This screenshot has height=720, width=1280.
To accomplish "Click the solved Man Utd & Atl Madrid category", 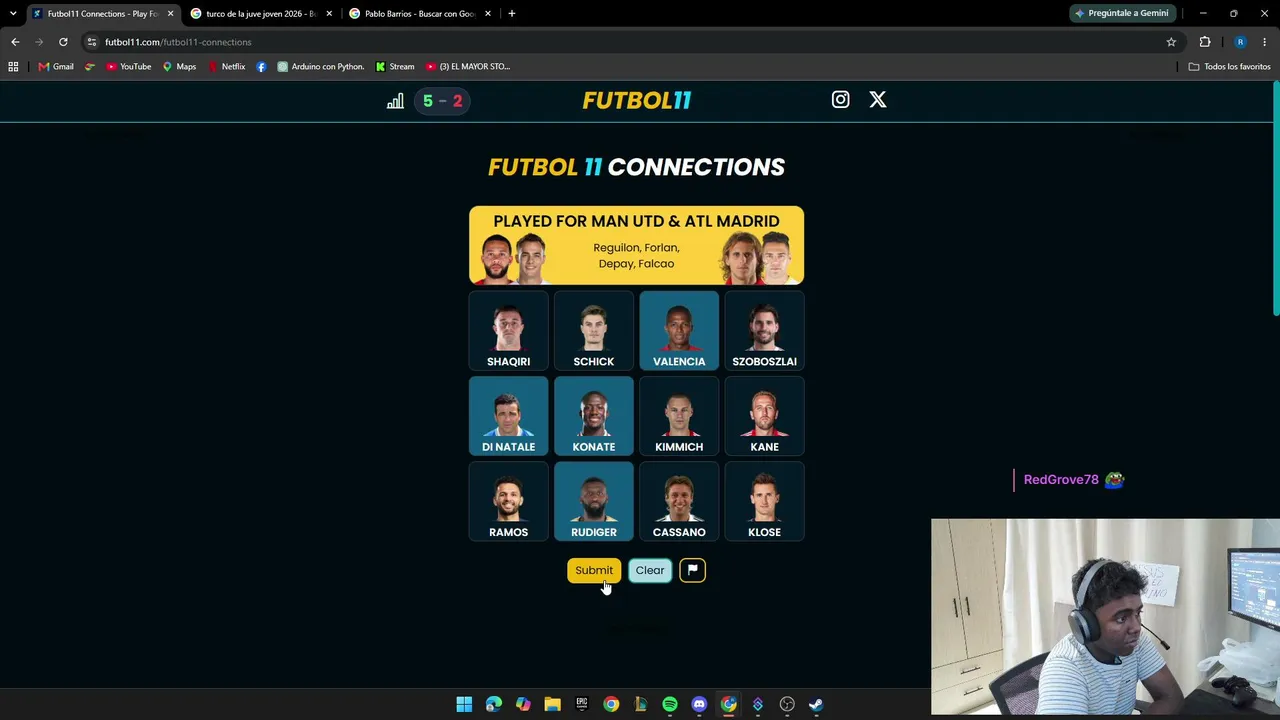I will point(636,246).
